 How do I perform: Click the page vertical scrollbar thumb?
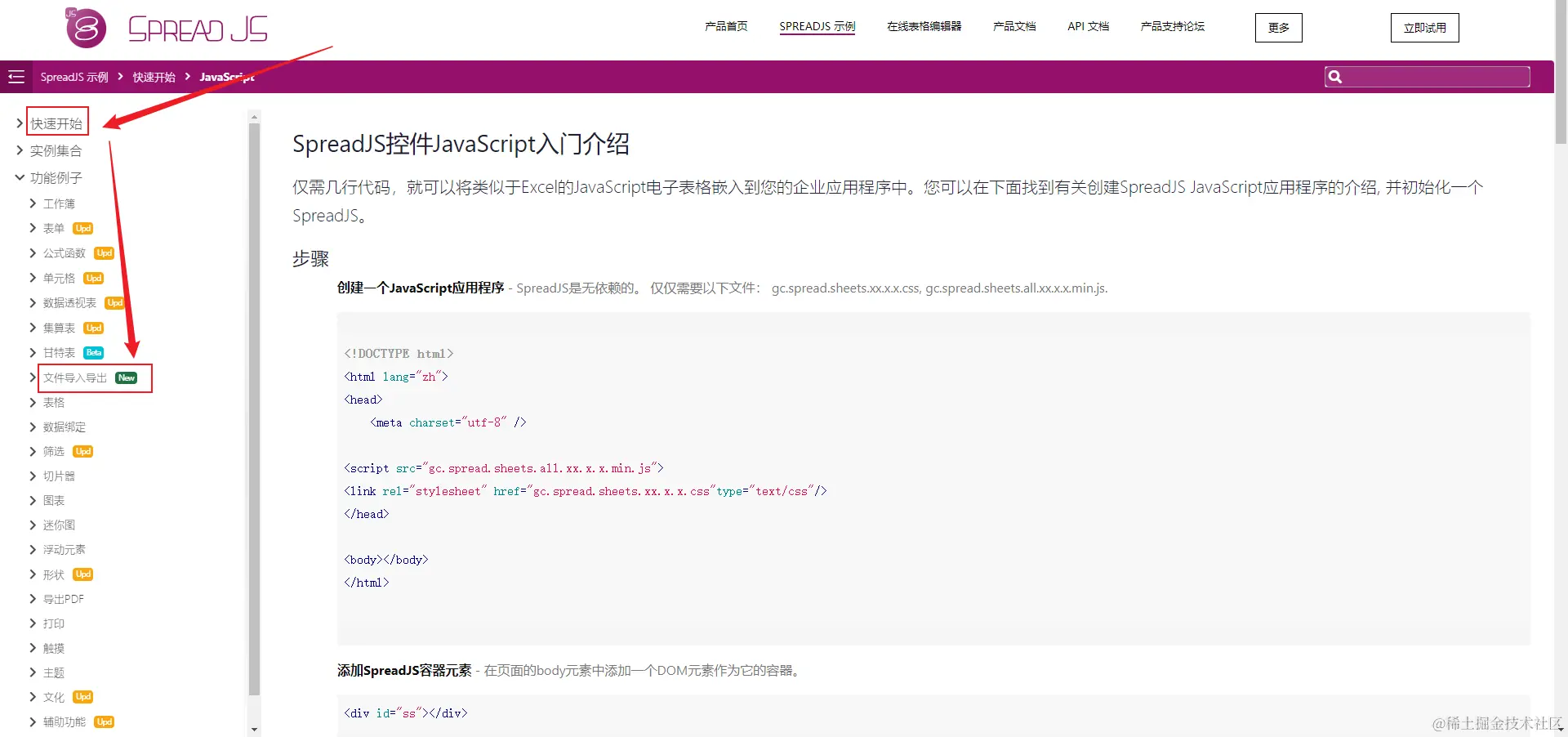click(x=1561, y=74)
